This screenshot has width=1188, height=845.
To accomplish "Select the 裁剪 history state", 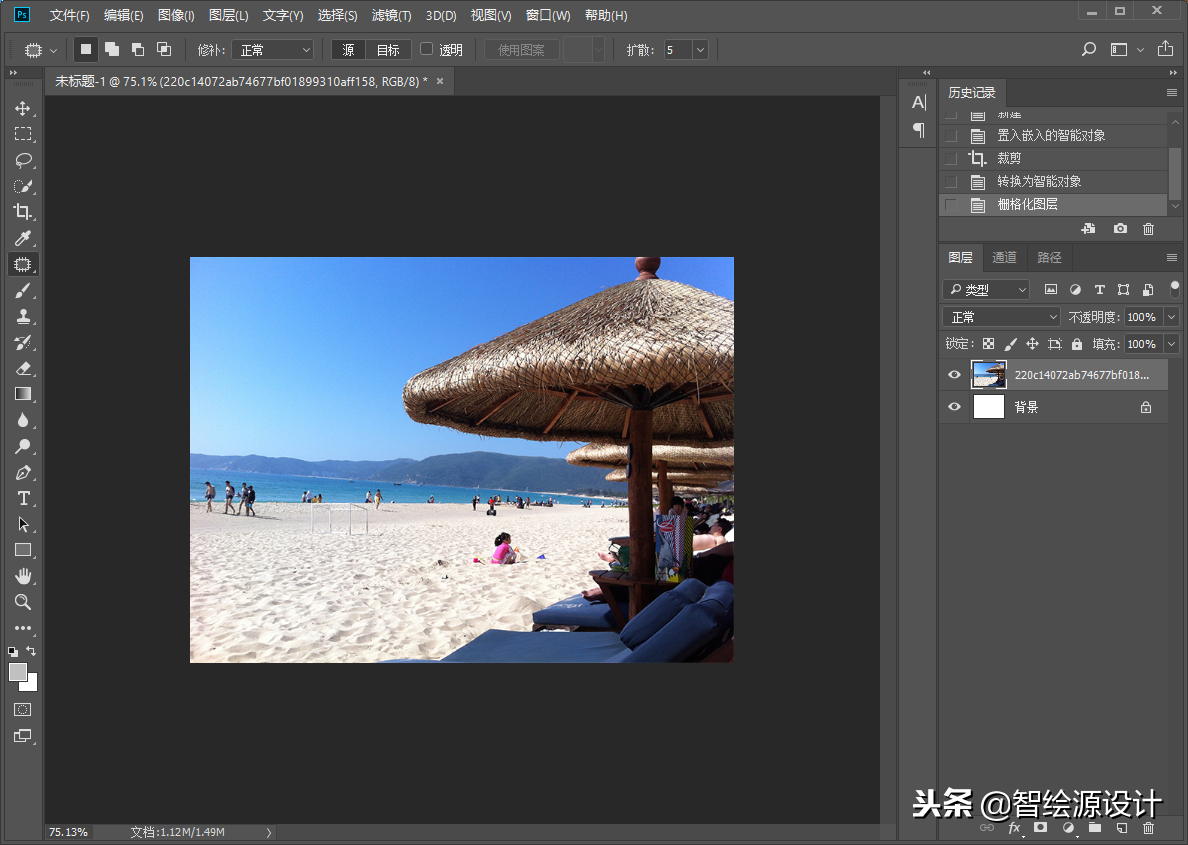I will (x=1009, y=159).
